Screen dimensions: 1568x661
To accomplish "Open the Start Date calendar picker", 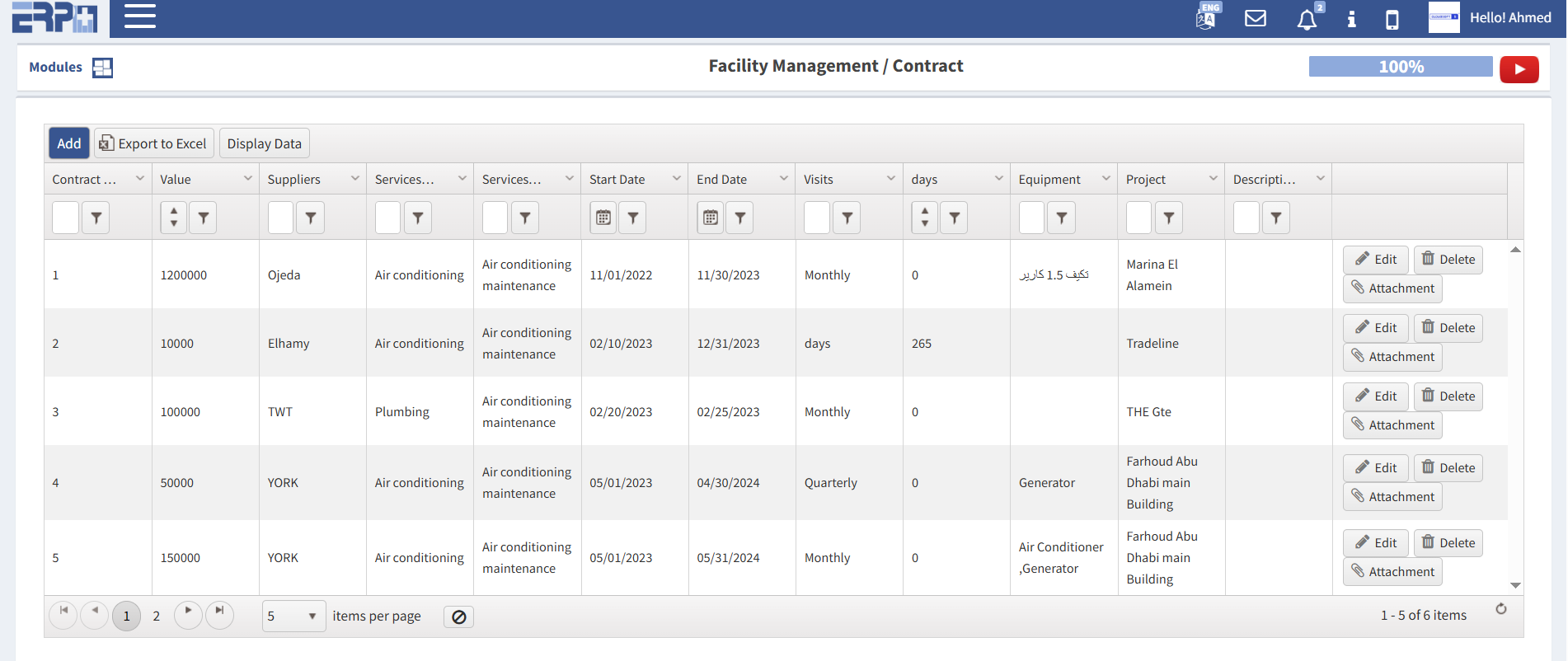I will [603, 218].
